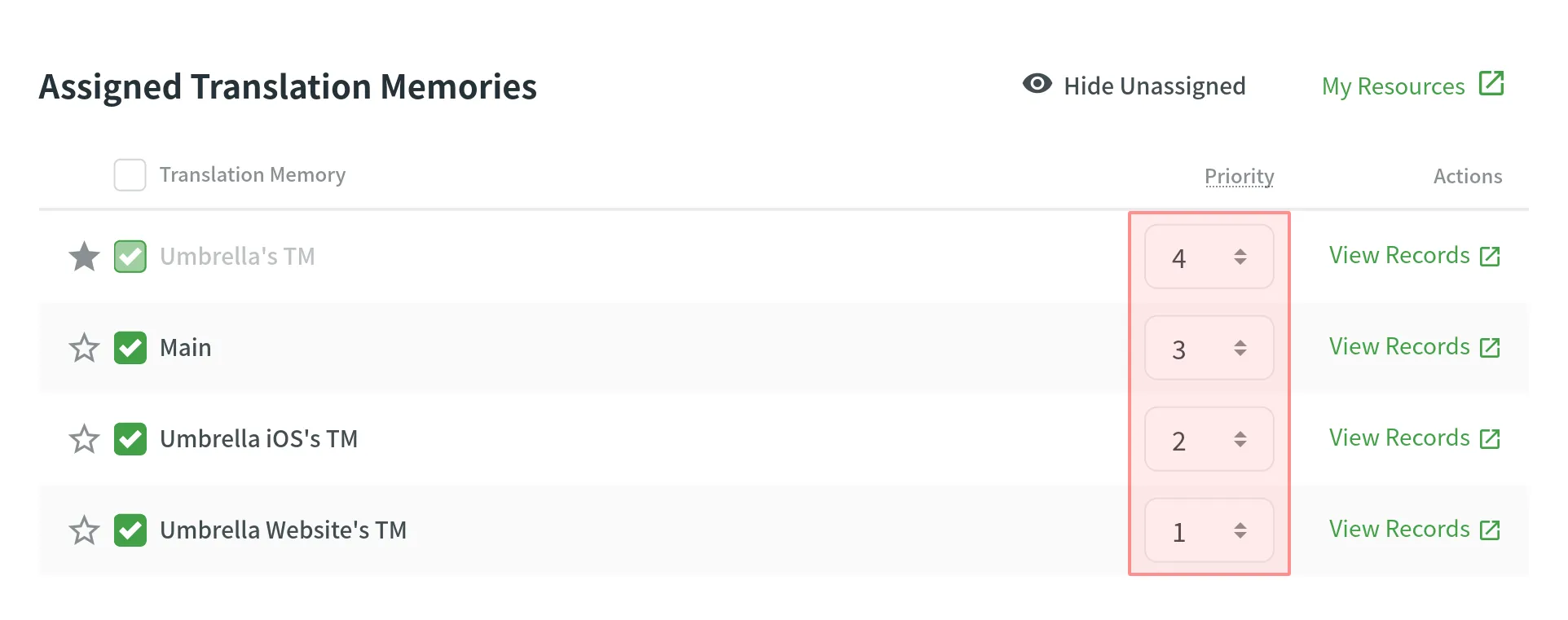Toggle the select-all Translation Memory checkbox

click(130, 175)
